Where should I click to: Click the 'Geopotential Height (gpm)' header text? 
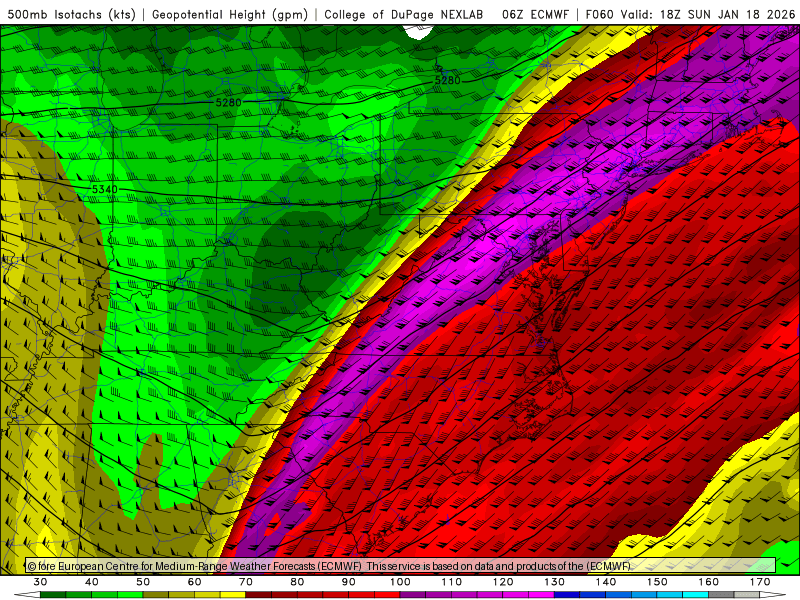(230, 14)
